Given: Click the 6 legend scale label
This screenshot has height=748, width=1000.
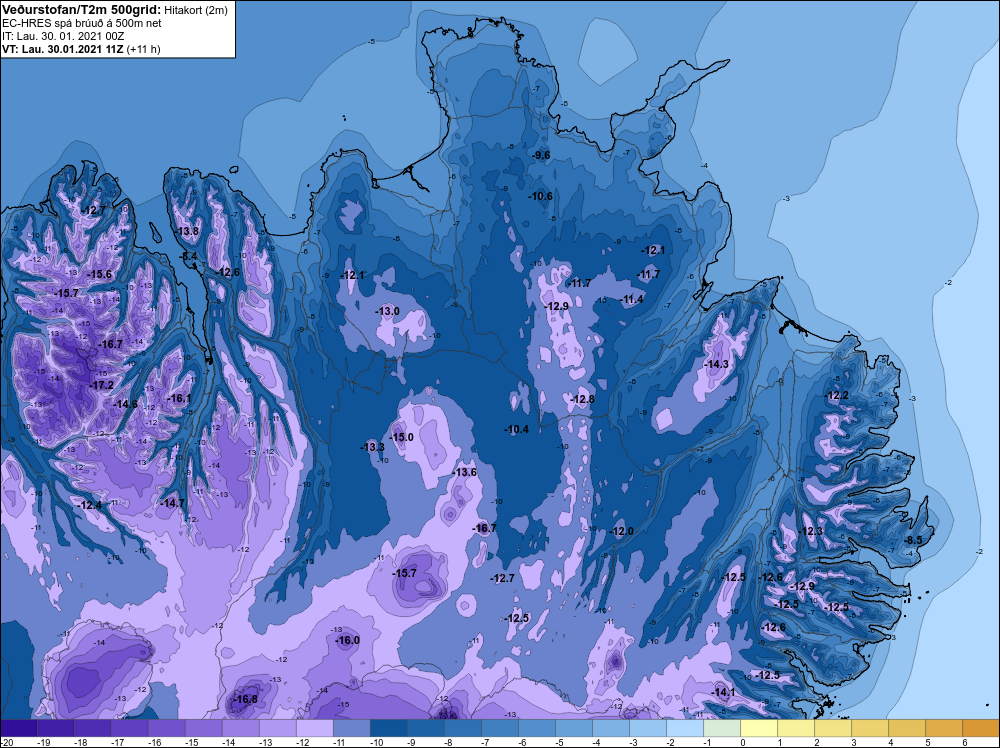Looking at the screenshot, I should [965, 742].
